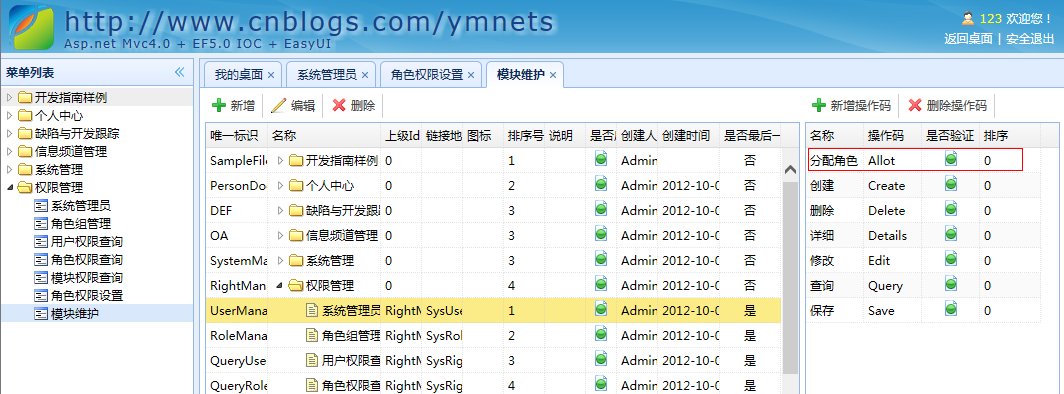Viewport: 1064px width, 394px height.
Task: Click the green plus 新增 icon
Action: coord(218,105)
